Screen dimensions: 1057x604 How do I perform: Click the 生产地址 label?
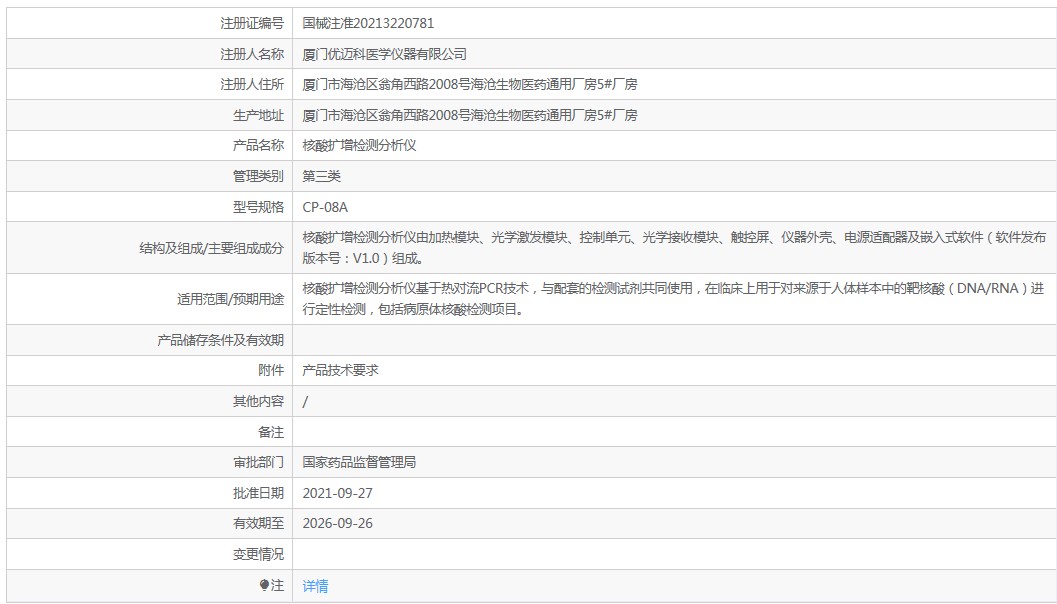tap(258, 115)
